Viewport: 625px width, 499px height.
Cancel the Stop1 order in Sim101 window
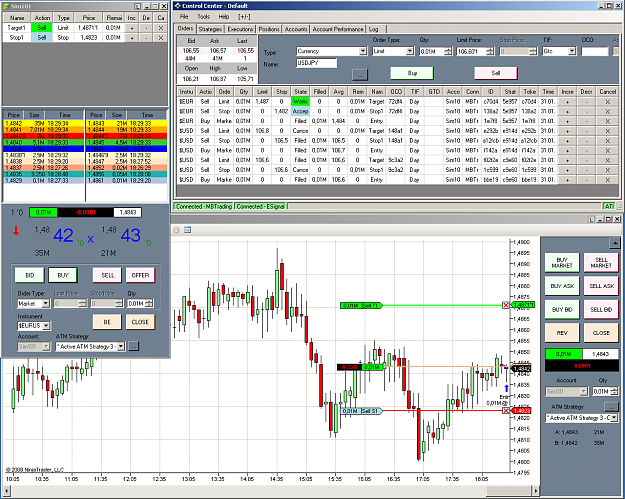click(x=161, y=38)
